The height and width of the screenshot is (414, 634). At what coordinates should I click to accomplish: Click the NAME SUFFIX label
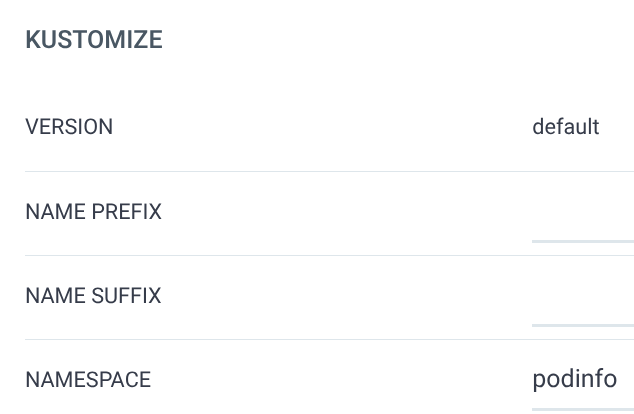[x=93, y=296]
